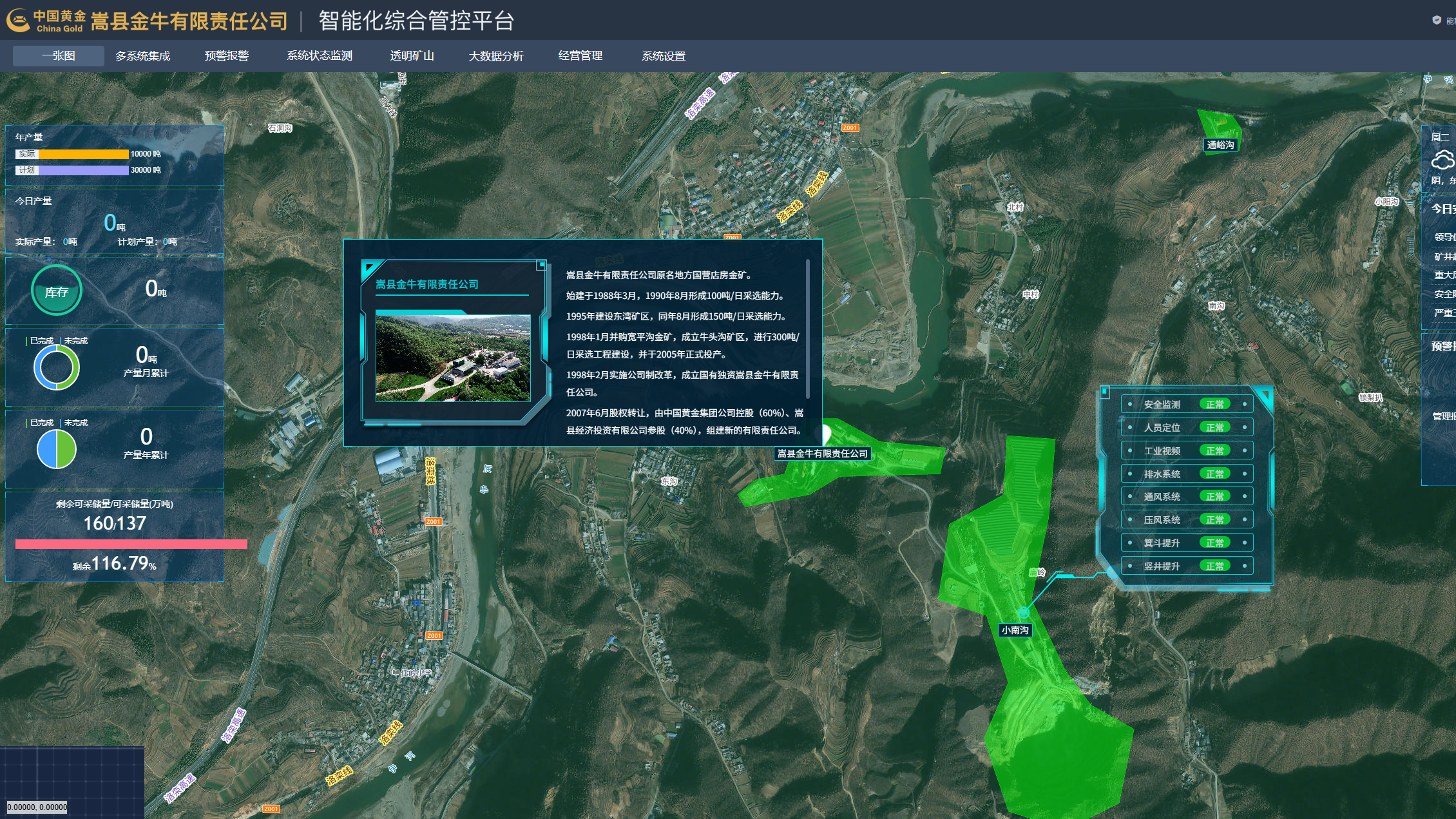The height and width of the screenshot is (819, 1456).
Task: Click the company info popup scrollbar
Action: 808,329
